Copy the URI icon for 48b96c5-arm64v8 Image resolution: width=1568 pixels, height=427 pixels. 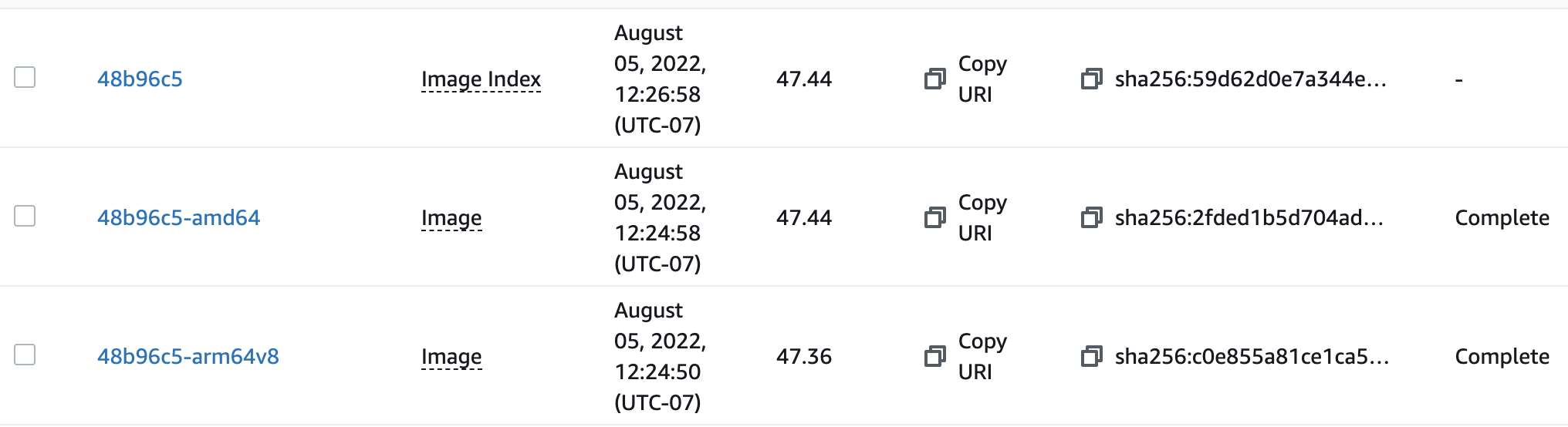tap(934, 356)
